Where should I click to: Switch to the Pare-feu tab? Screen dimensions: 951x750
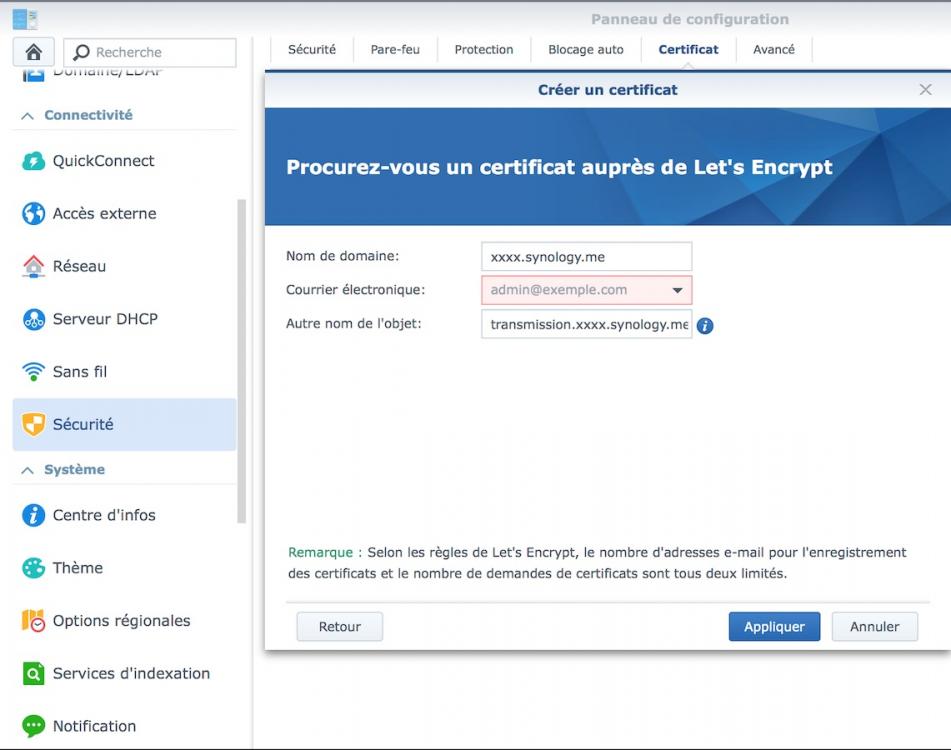pos(395,50)
